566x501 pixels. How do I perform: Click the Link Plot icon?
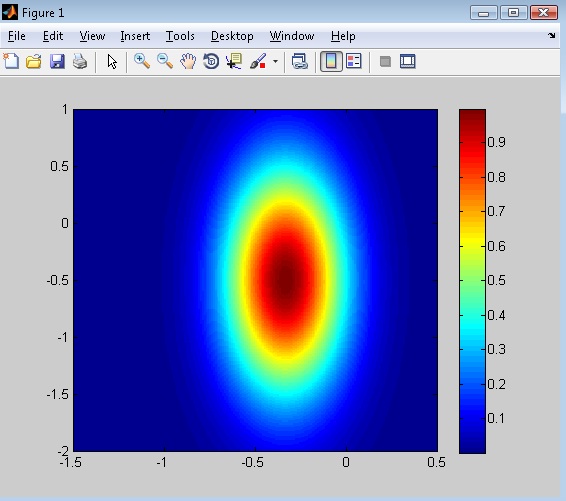point(300,61)
